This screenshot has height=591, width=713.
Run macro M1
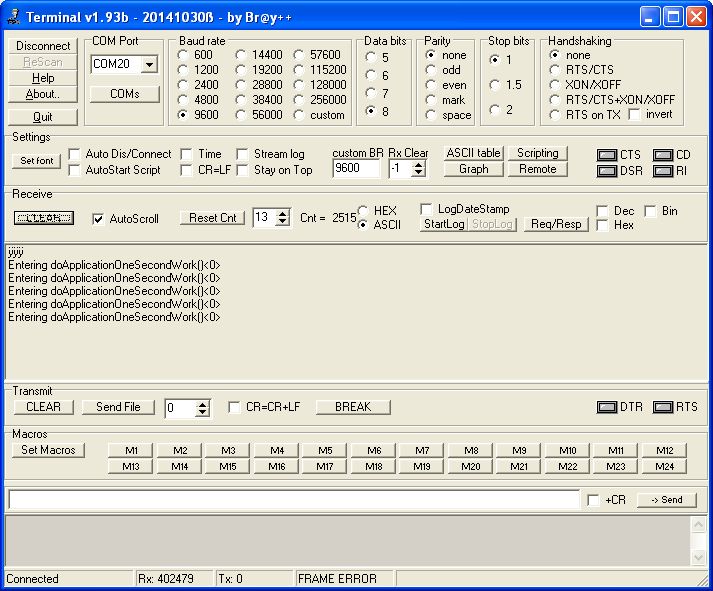point(131,451)
